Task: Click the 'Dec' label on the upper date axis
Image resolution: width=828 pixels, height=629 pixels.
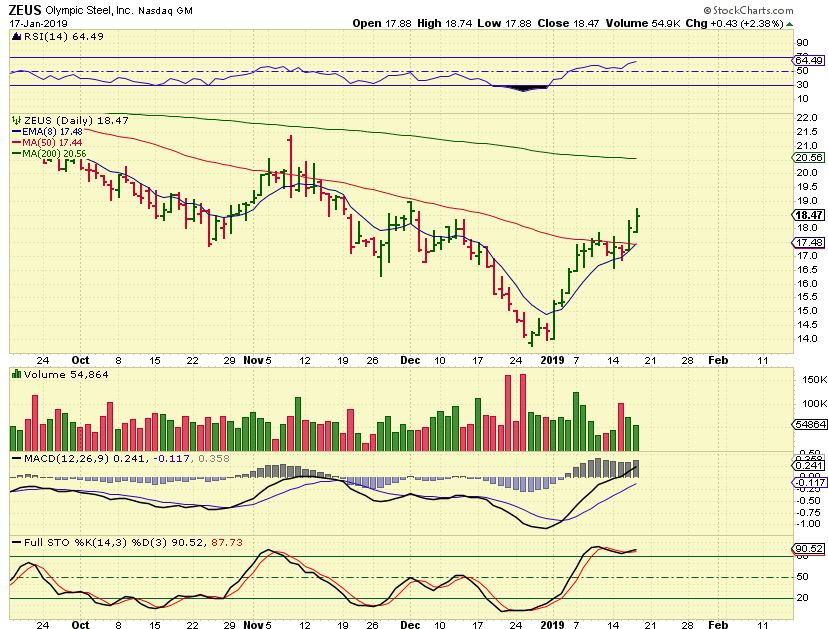Action: (410, 360)
